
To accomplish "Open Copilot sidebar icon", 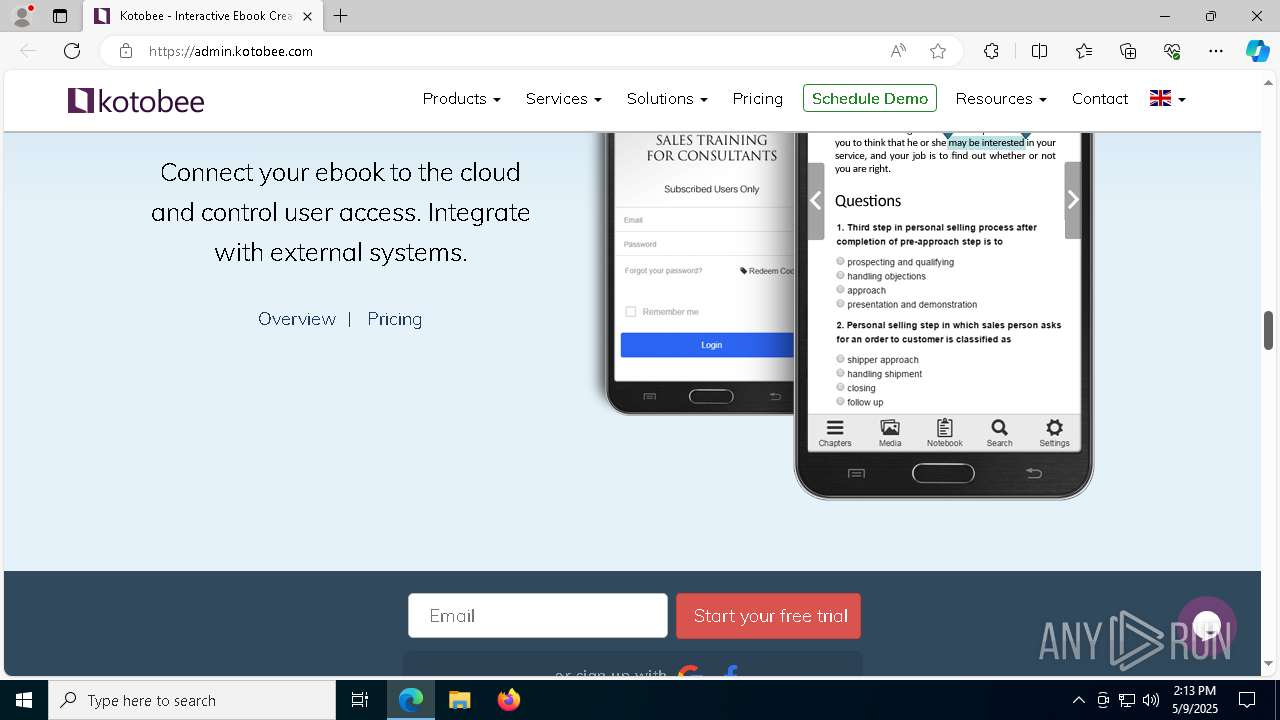I will 1257,51.
